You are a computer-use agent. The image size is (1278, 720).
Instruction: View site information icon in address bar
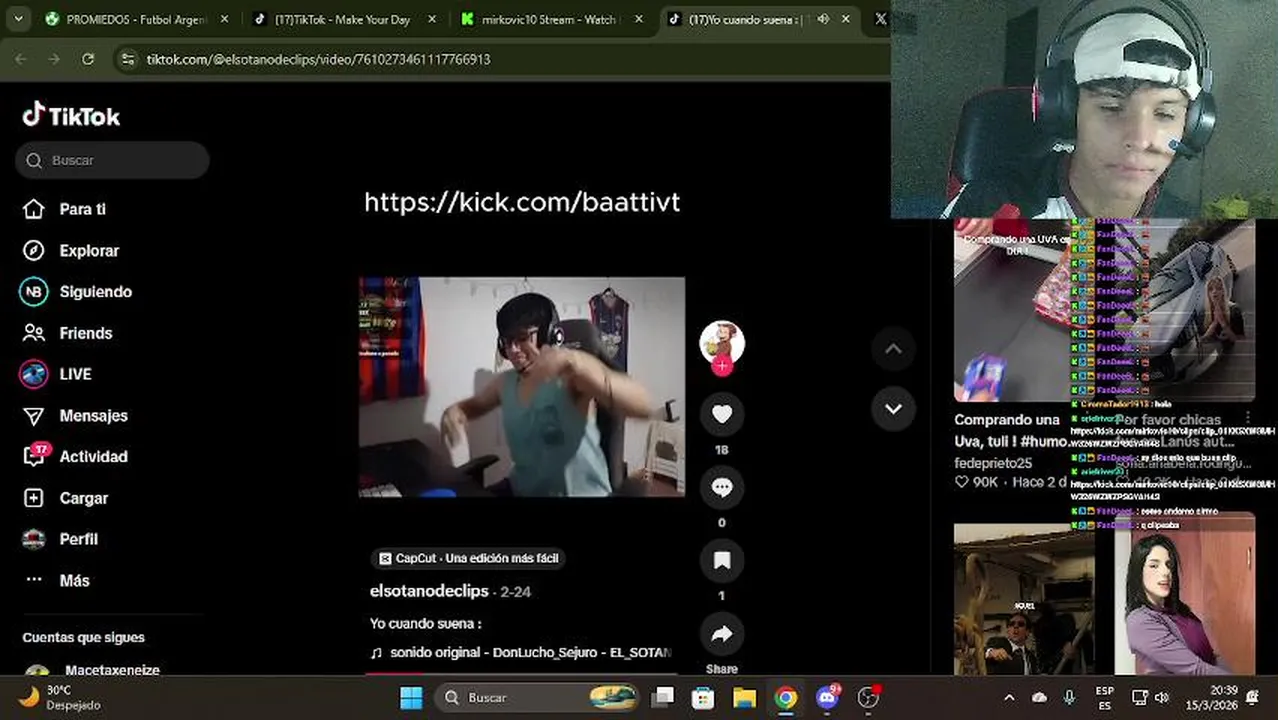tap(127, 59)
